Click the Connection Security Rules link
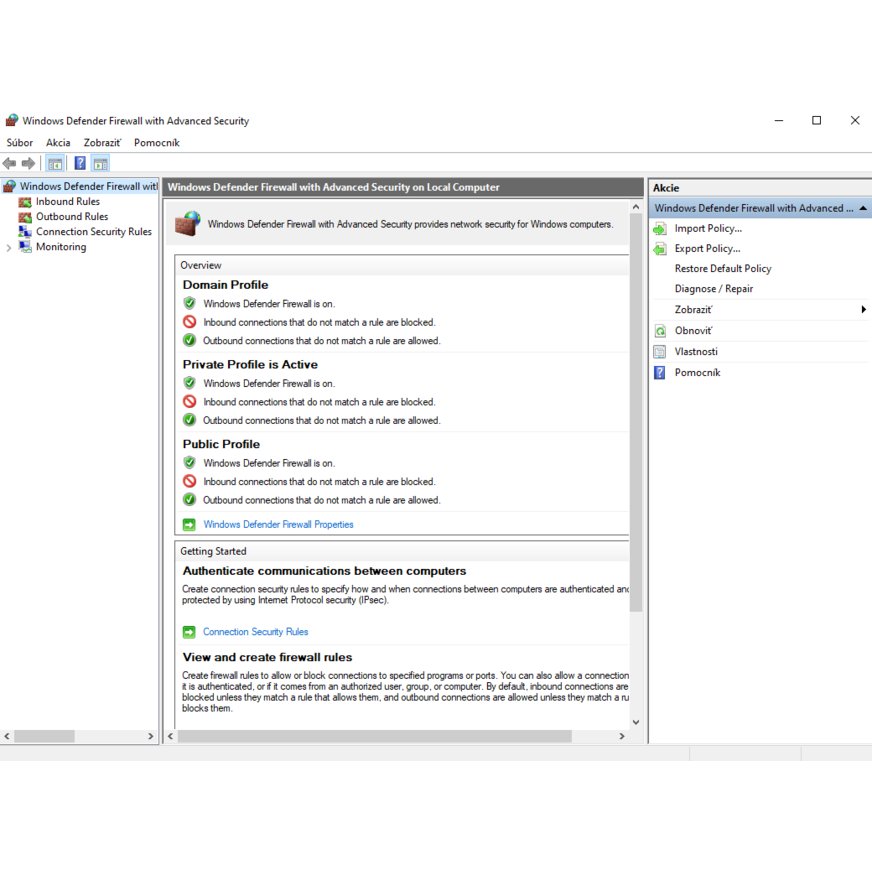 [x=255, y=632]
